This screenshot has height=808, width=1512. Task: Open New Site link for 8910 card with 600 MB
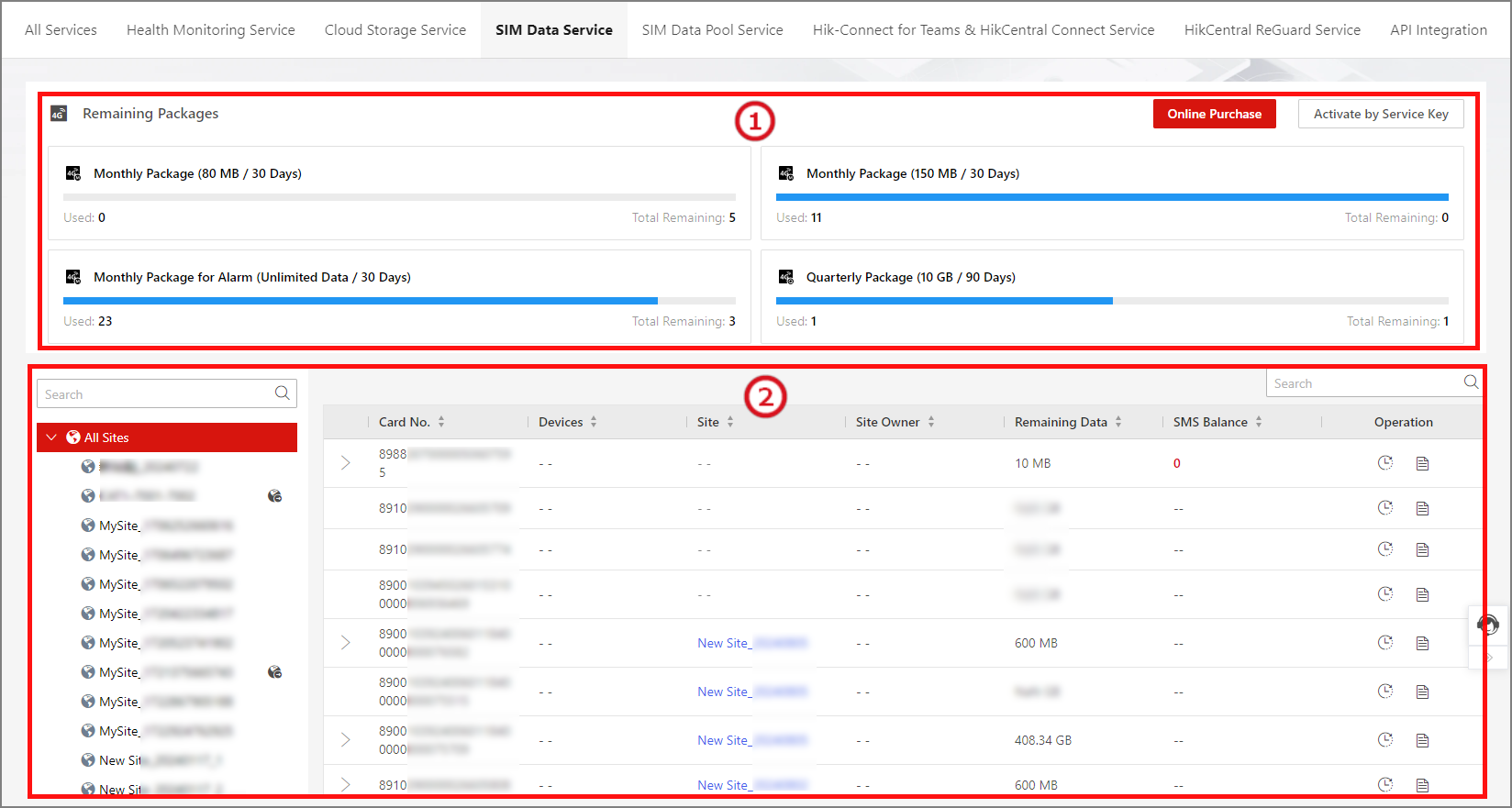click(752, 785)
